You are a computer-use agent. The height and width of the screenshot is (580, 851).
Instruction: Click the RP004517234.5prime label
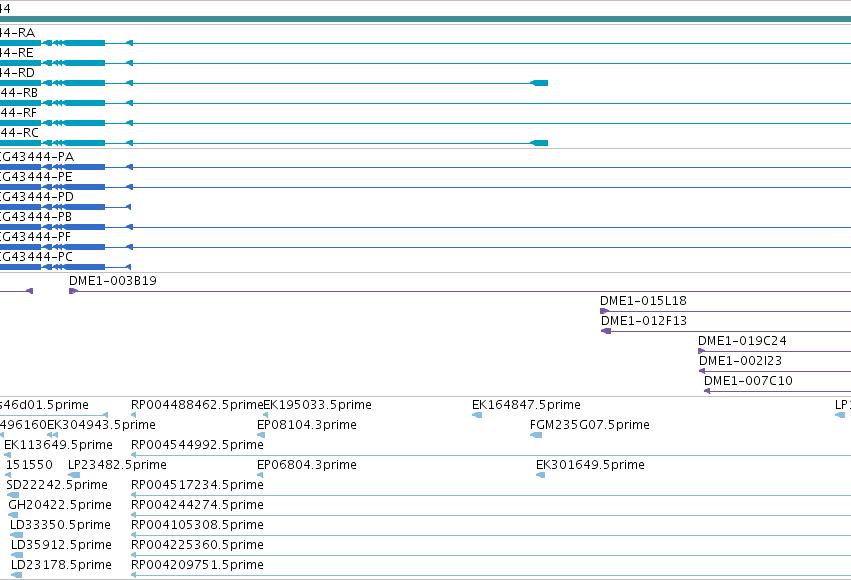click(x=197, y=485)
